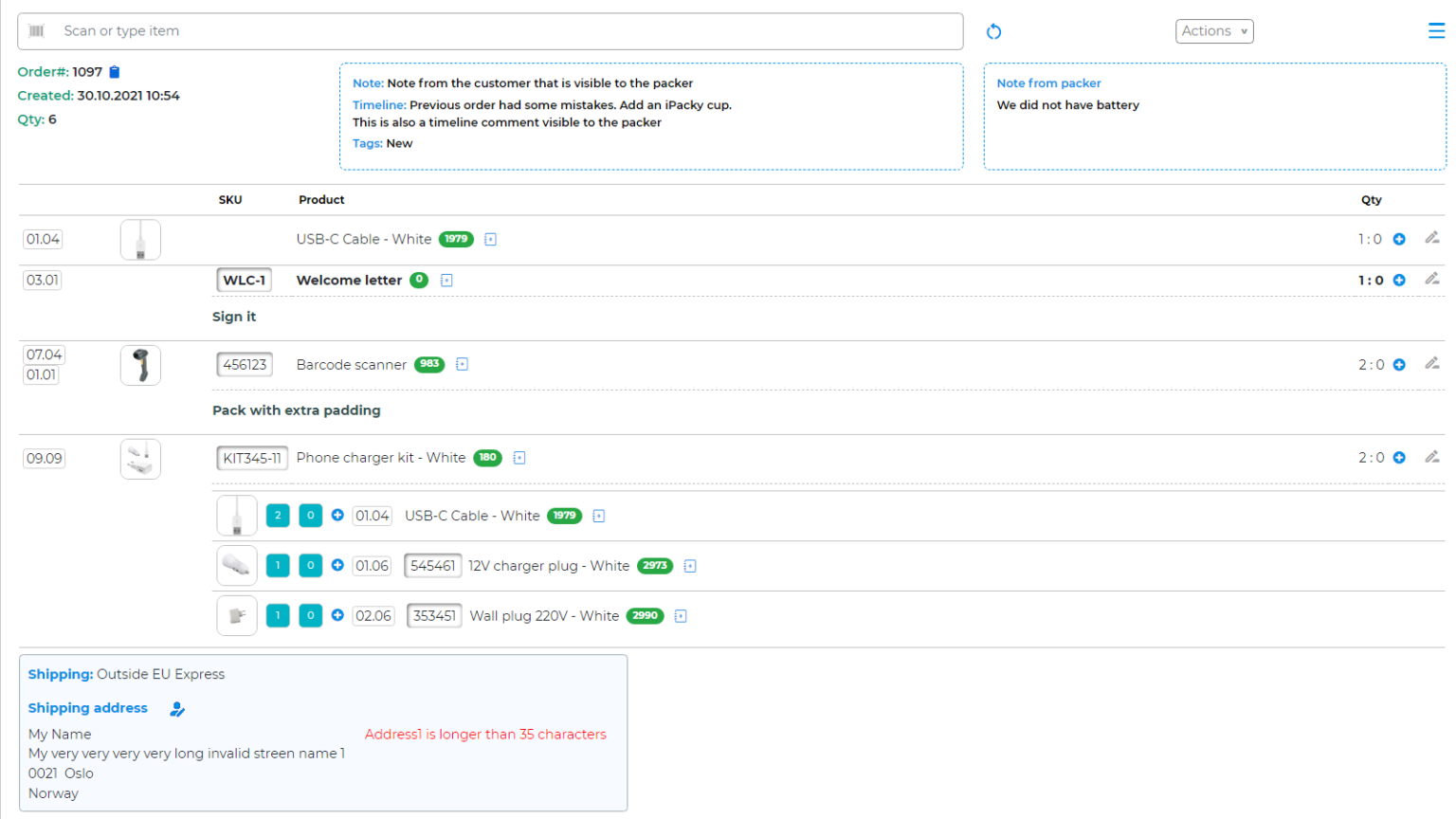Open the Barcode scanner product thumbnail

point(140,365)
